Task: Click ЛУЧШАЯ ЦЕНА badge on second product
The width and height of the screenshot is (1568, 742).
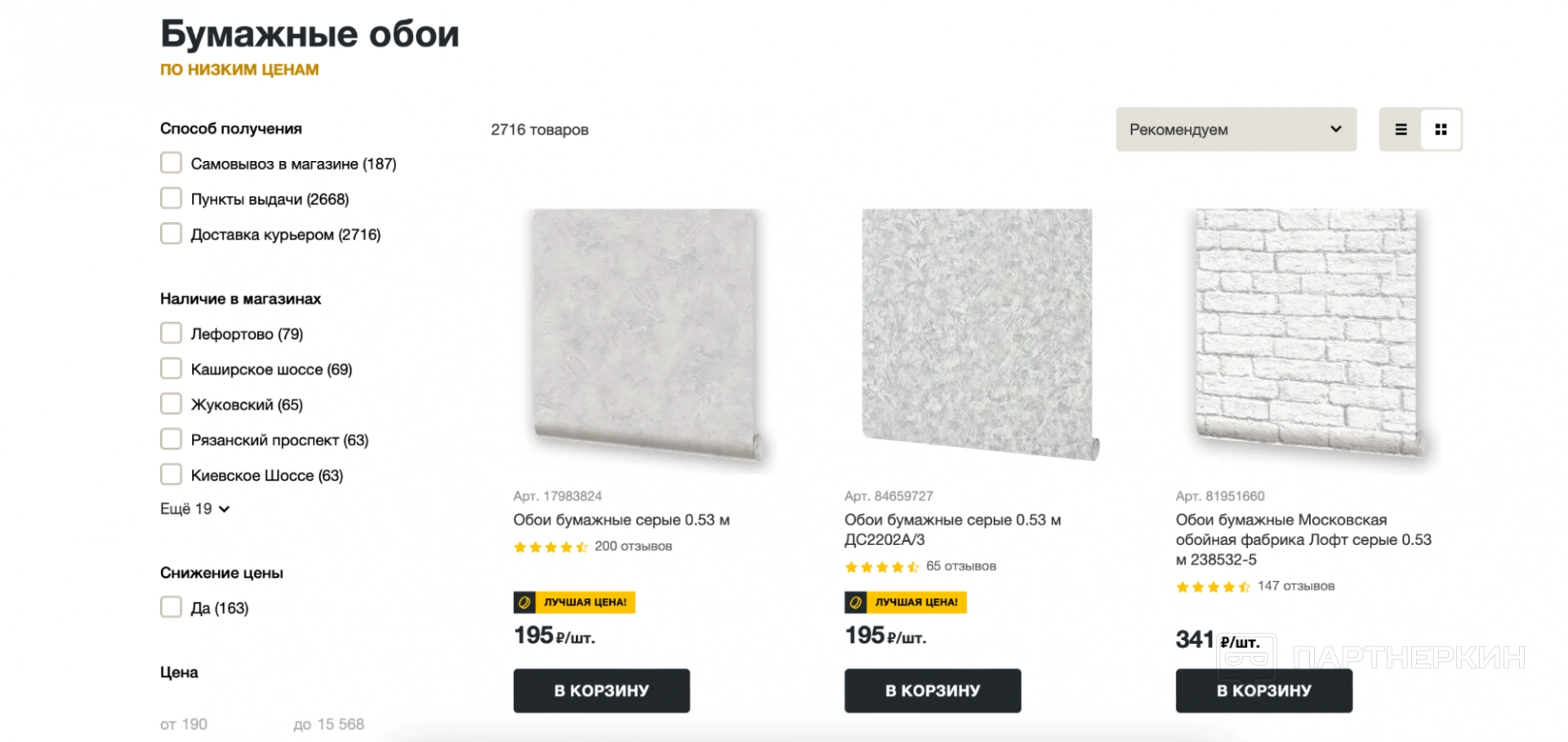Action: [905, 602]
